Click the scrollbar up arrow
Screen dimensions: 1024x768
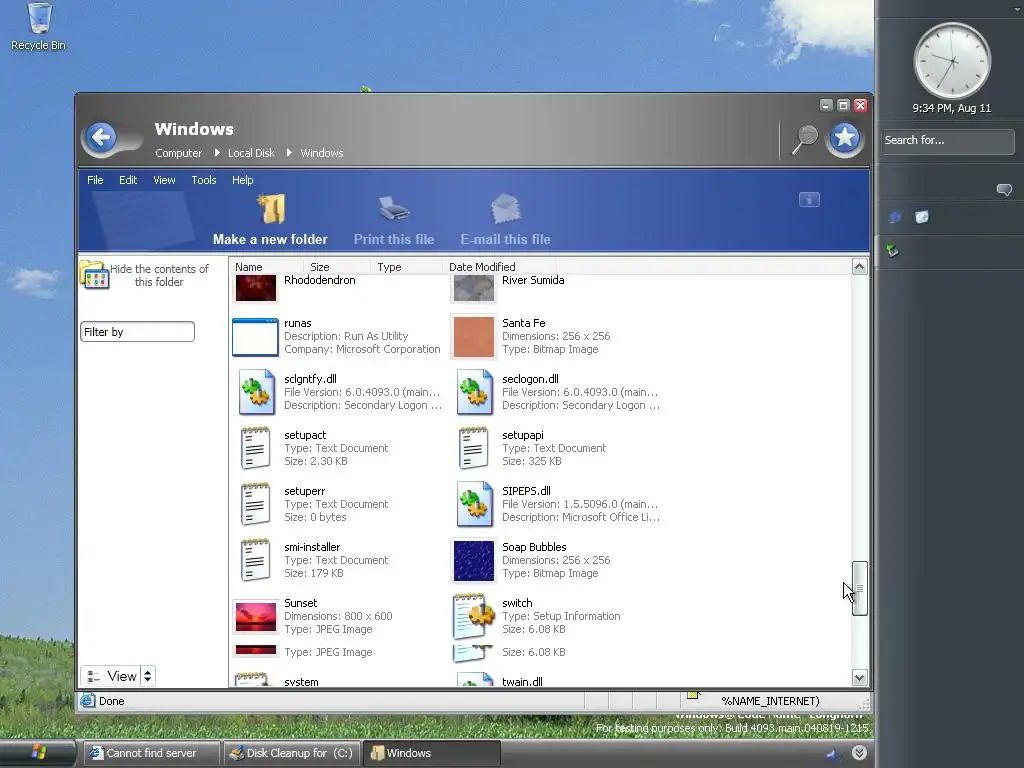859,266
